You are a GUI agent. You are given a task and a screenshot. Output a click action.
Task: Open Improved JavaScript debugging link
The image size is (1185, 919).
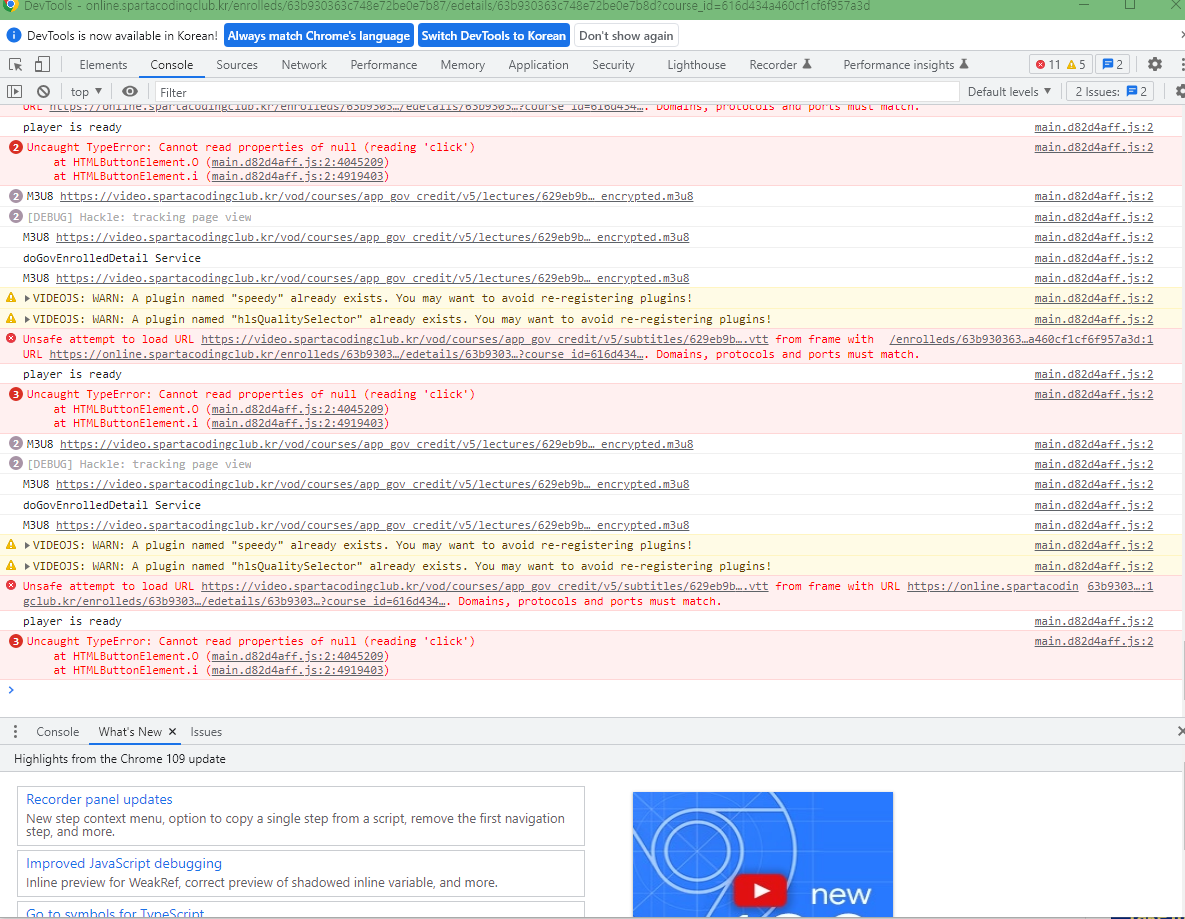pos(124,863)
